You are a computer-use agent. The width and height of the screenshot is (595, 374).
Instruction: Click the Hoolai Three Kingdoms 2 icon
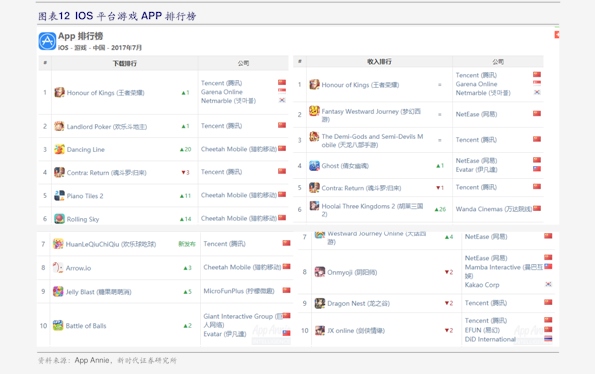pyautogui.click(x=314, y=206)
